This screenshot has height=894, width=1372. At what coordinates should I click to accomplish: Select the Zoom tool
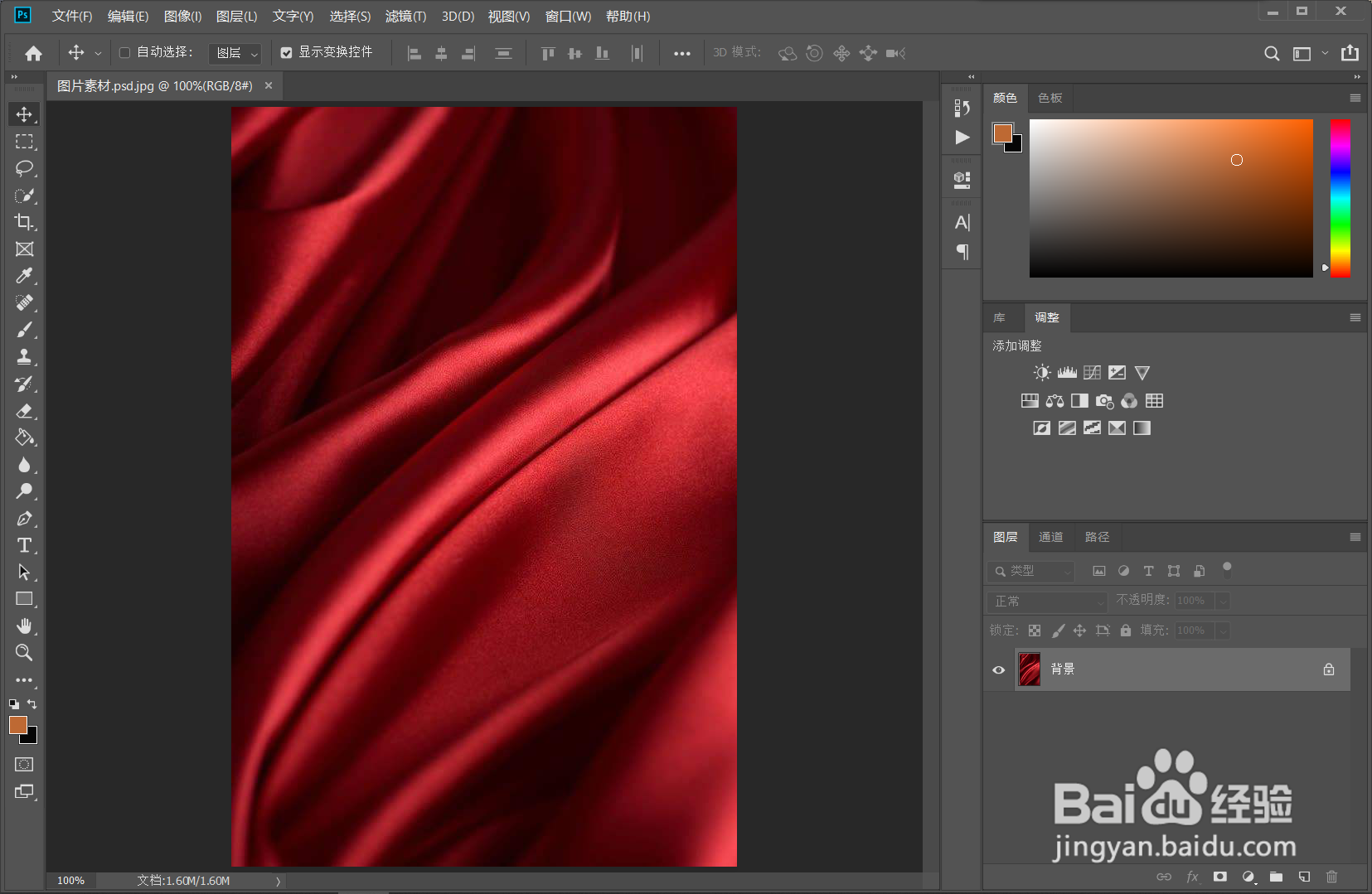click(24, 653)
